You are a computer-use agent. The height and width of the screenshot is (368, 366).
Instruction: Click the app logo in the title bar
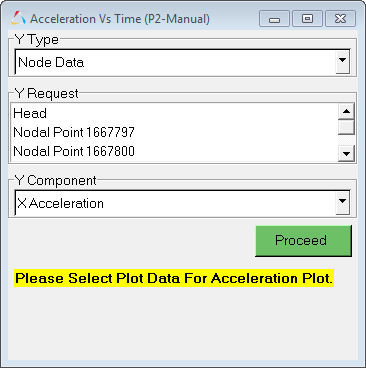click(x=18, y=19)
